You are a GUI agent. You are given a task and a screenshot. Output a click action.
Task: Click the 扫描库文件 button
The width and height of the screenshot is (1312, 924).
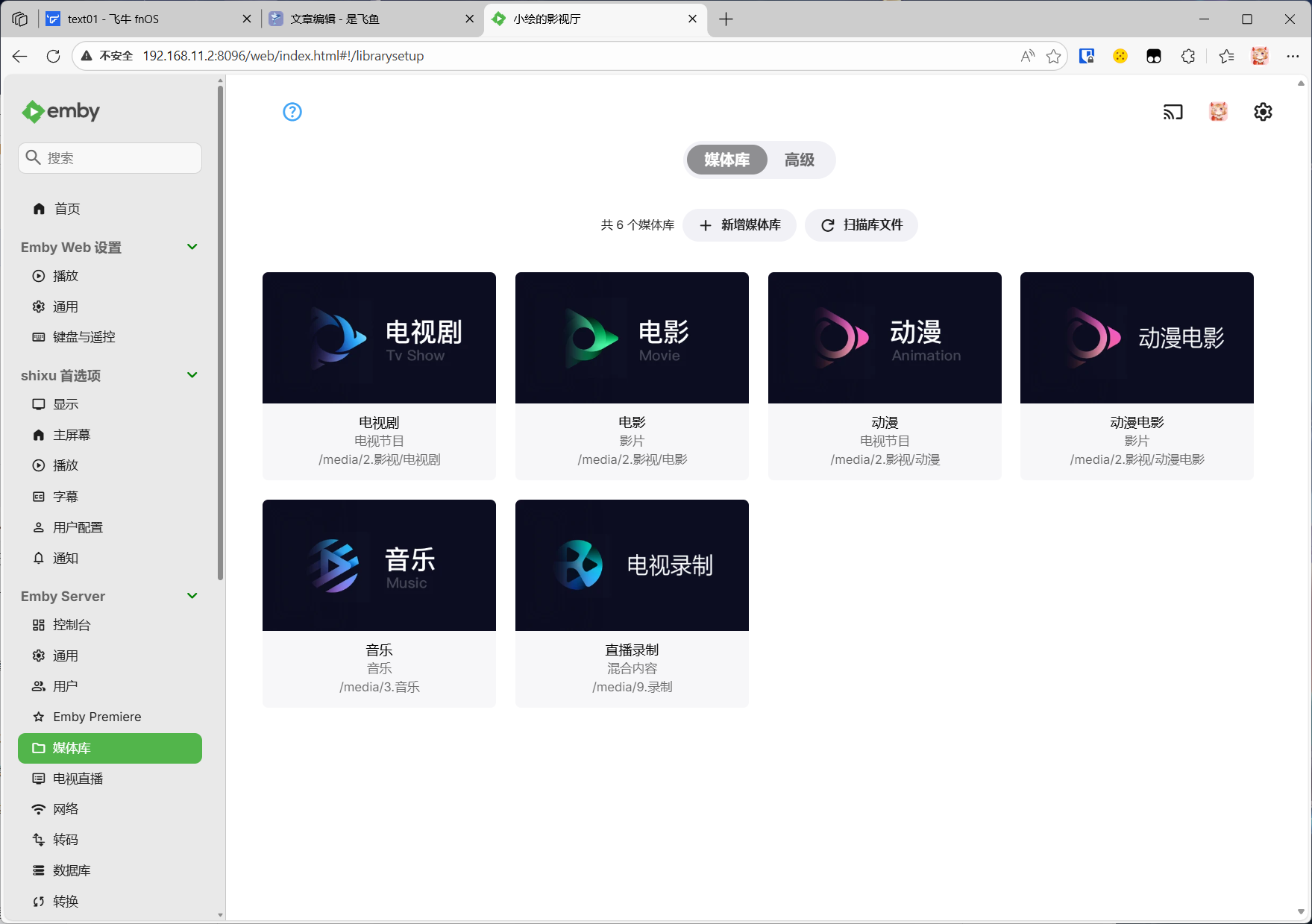[x=861, y=225]
